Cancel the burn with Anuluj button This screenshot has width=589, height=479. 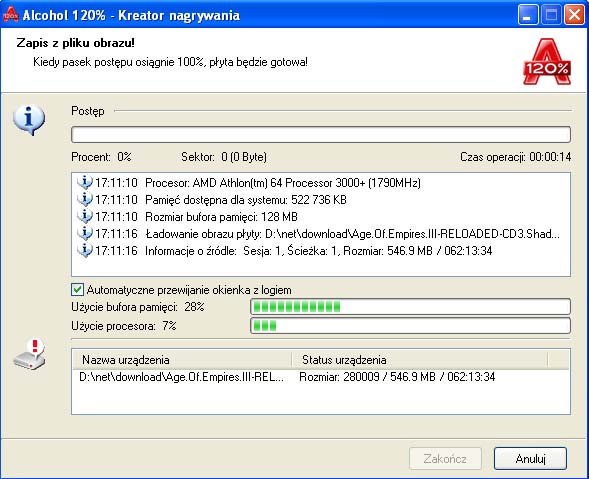[530, 458]
